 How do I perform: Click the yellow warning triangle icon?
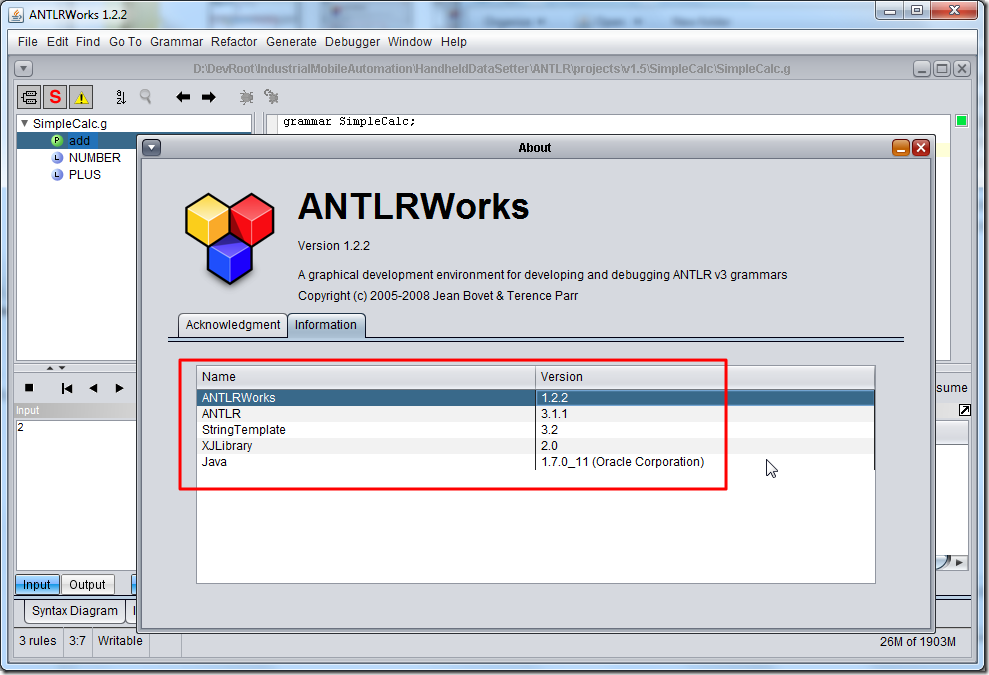81,97
